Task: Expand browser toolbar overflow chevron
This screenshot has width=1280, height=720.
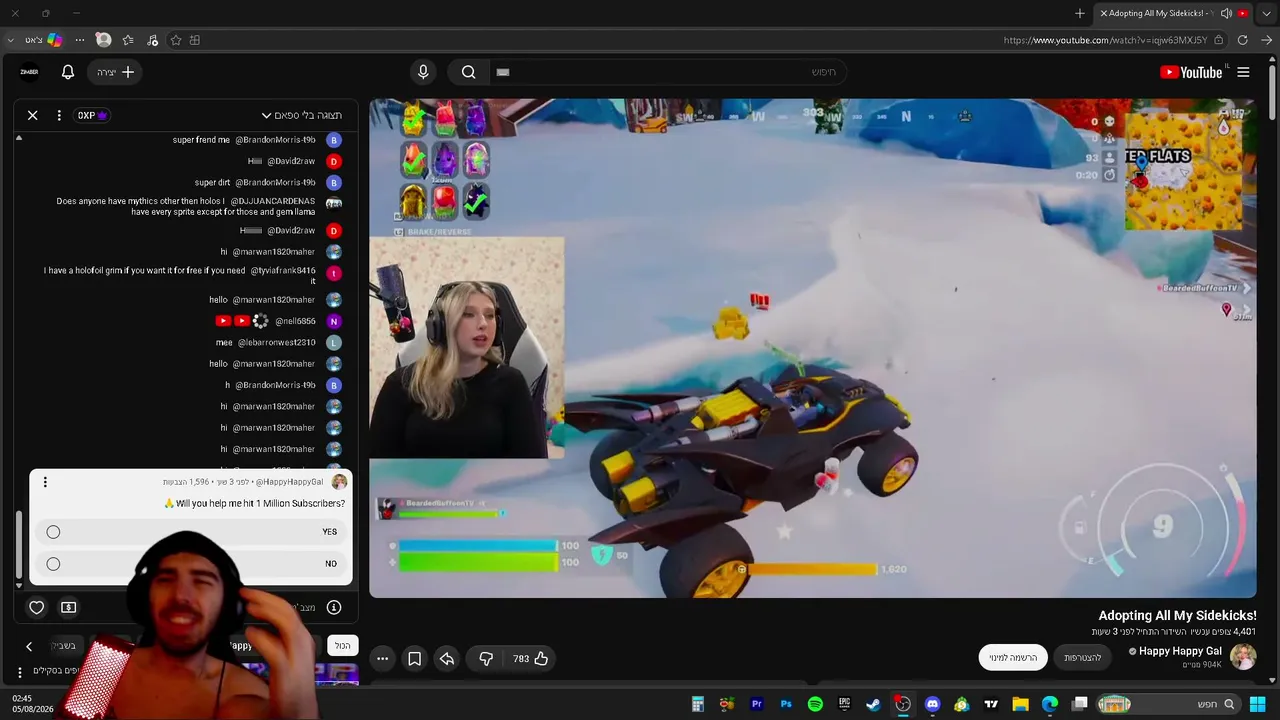Action: pos(10,40)
